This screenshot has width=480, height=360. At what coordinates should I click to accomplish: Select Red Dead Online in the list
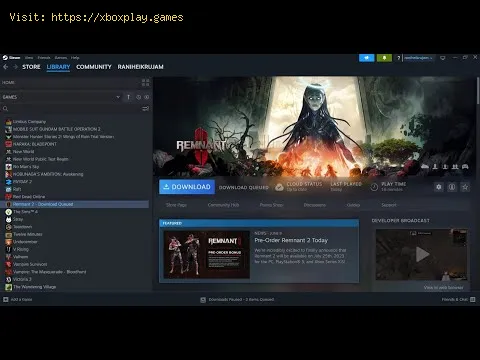(29, 197)
